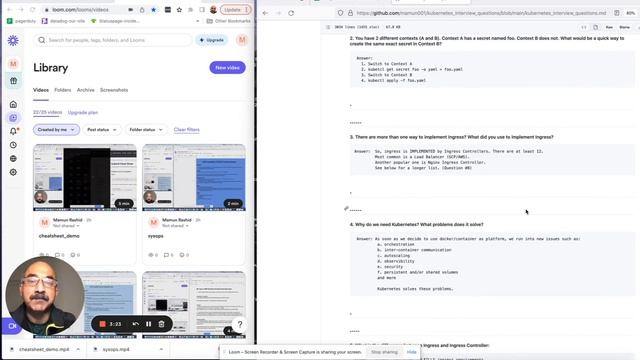The width and height of the screenshot is (640, 360).
Task: Switch to the Screenshots tab
Action: pos(114,90)
